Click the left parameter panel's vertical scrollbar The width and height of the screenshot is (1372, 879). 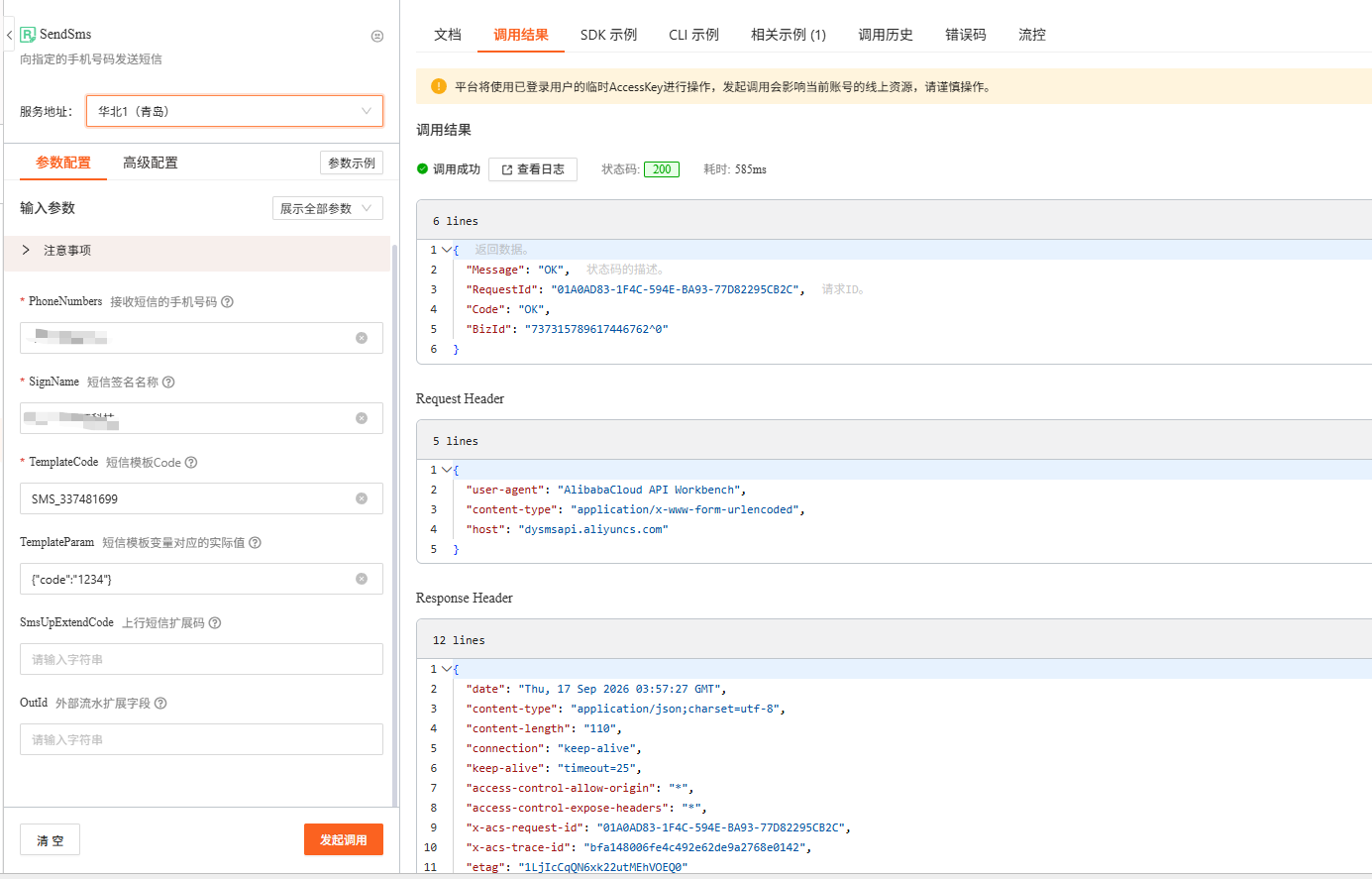point(394,525)
